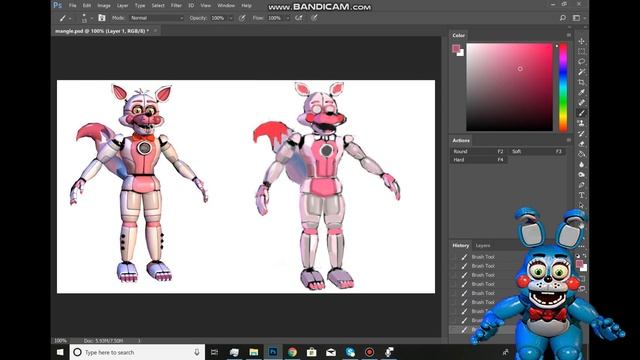Select the Lasso tool
Viewport: 640px width, 360px height.
tap(581, 62)
